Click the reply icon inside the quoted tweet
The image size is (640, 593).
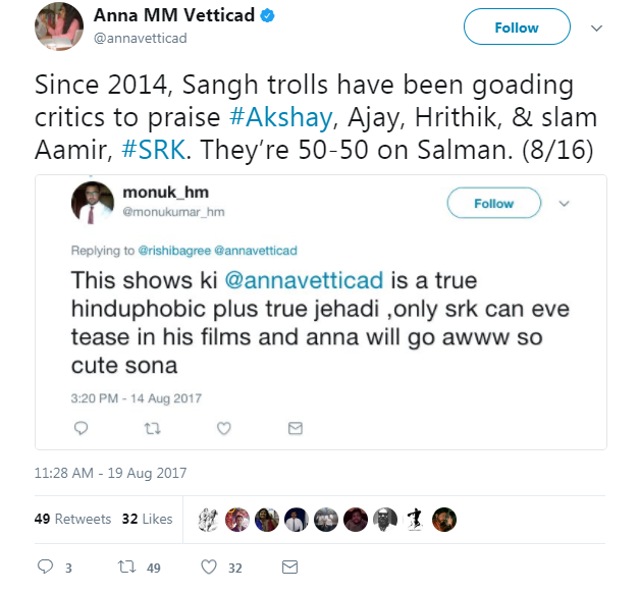(81, 428)
